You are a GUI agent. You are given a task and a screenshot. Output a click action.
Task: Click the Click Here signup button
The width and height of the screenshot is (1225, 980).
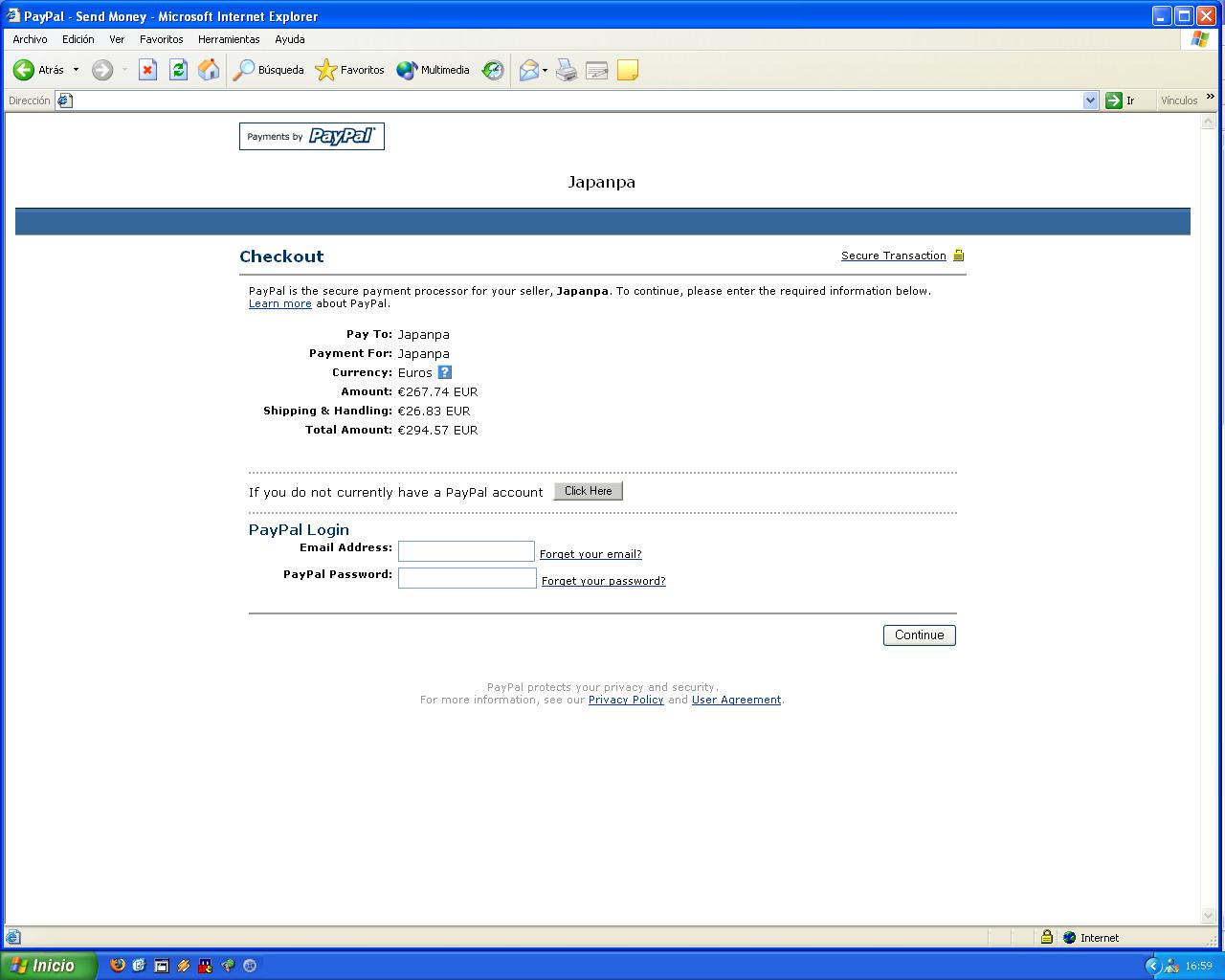[589, 491]
